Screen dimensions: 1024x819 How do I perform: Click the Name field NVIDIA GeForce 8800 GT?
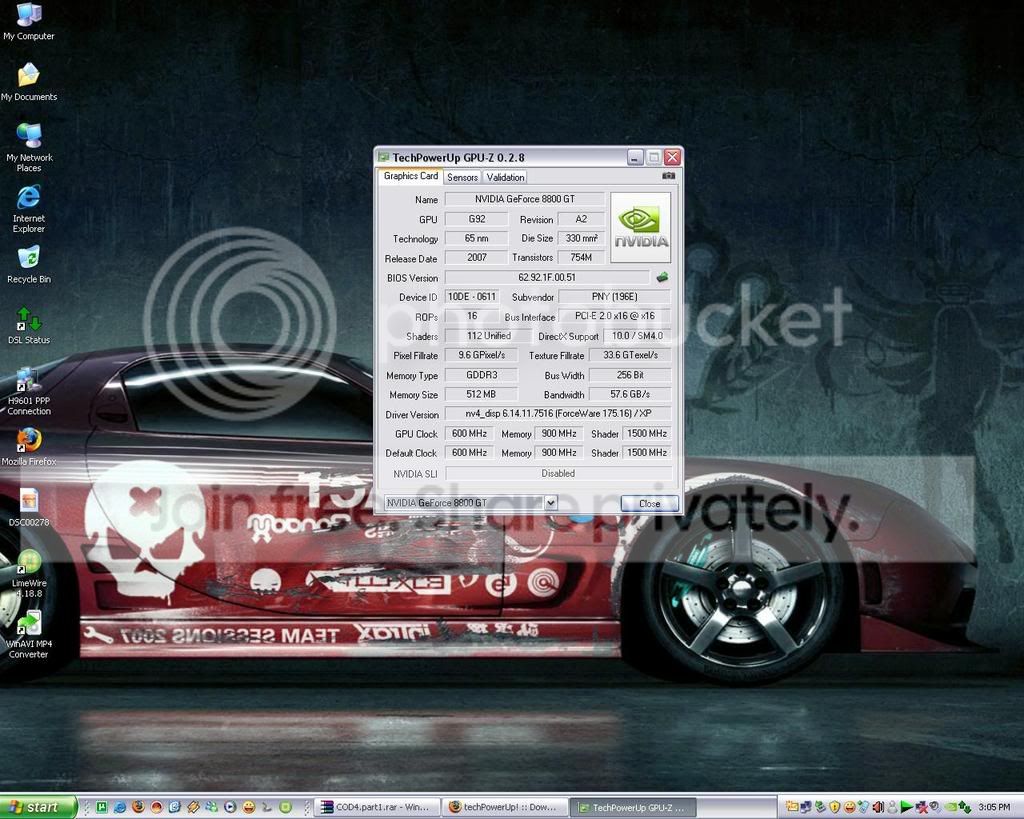point(524,199)
